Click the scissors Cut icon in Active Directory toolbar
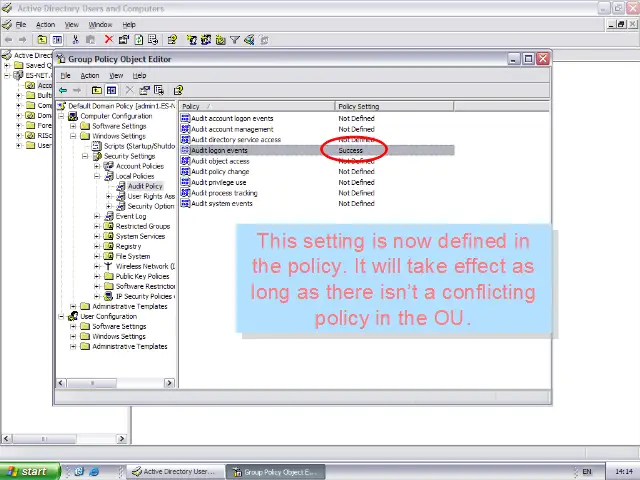Viewport: 640px width, 480px height. 75,40
